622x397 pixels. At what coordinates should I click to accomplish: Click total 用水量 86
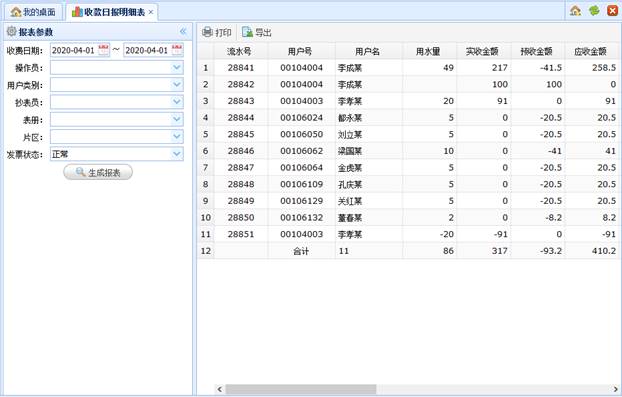448,251
